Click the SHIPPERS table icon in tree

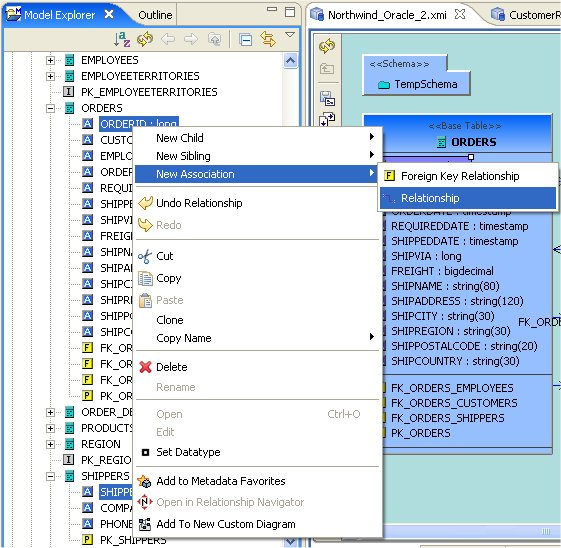click(69, 476)
